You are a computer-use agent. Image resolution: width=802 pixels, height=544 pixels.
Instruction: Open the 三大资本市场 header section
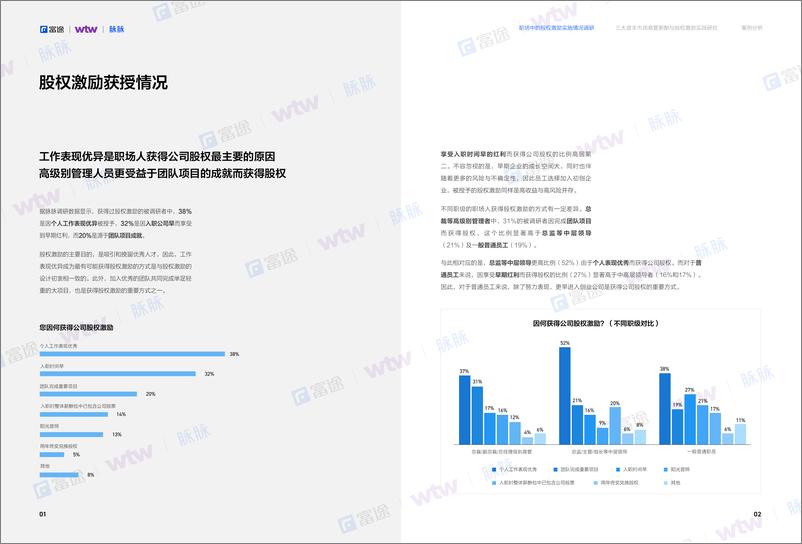click(666, 28)
